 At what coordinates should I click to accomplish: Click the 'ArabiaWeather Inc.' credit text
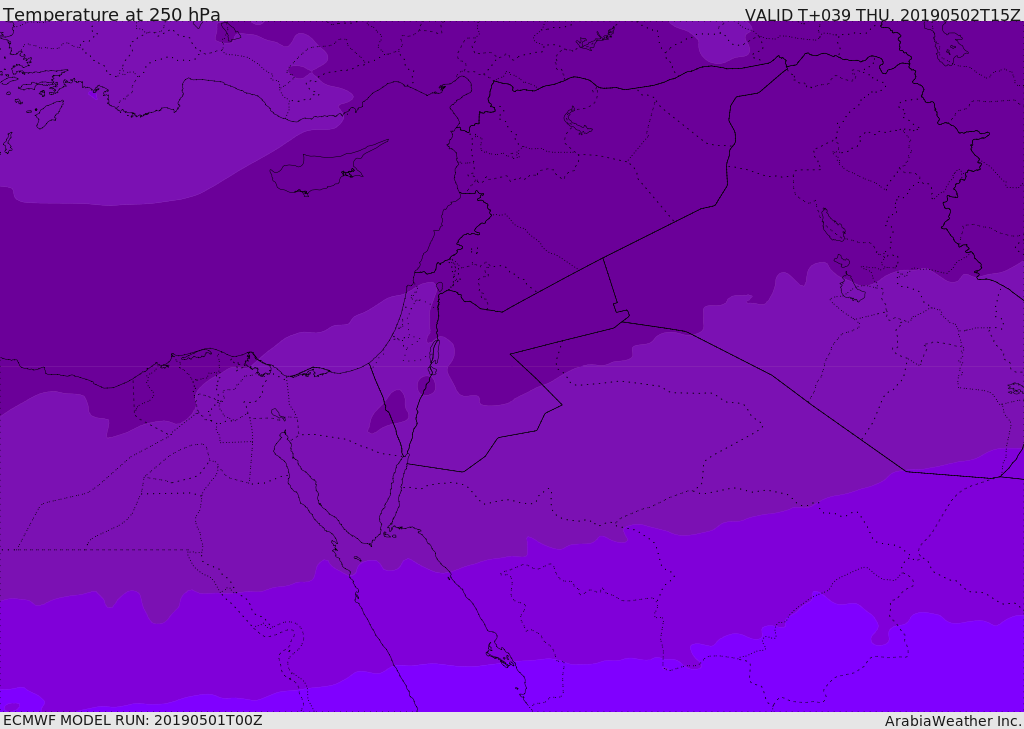[952, 721]
